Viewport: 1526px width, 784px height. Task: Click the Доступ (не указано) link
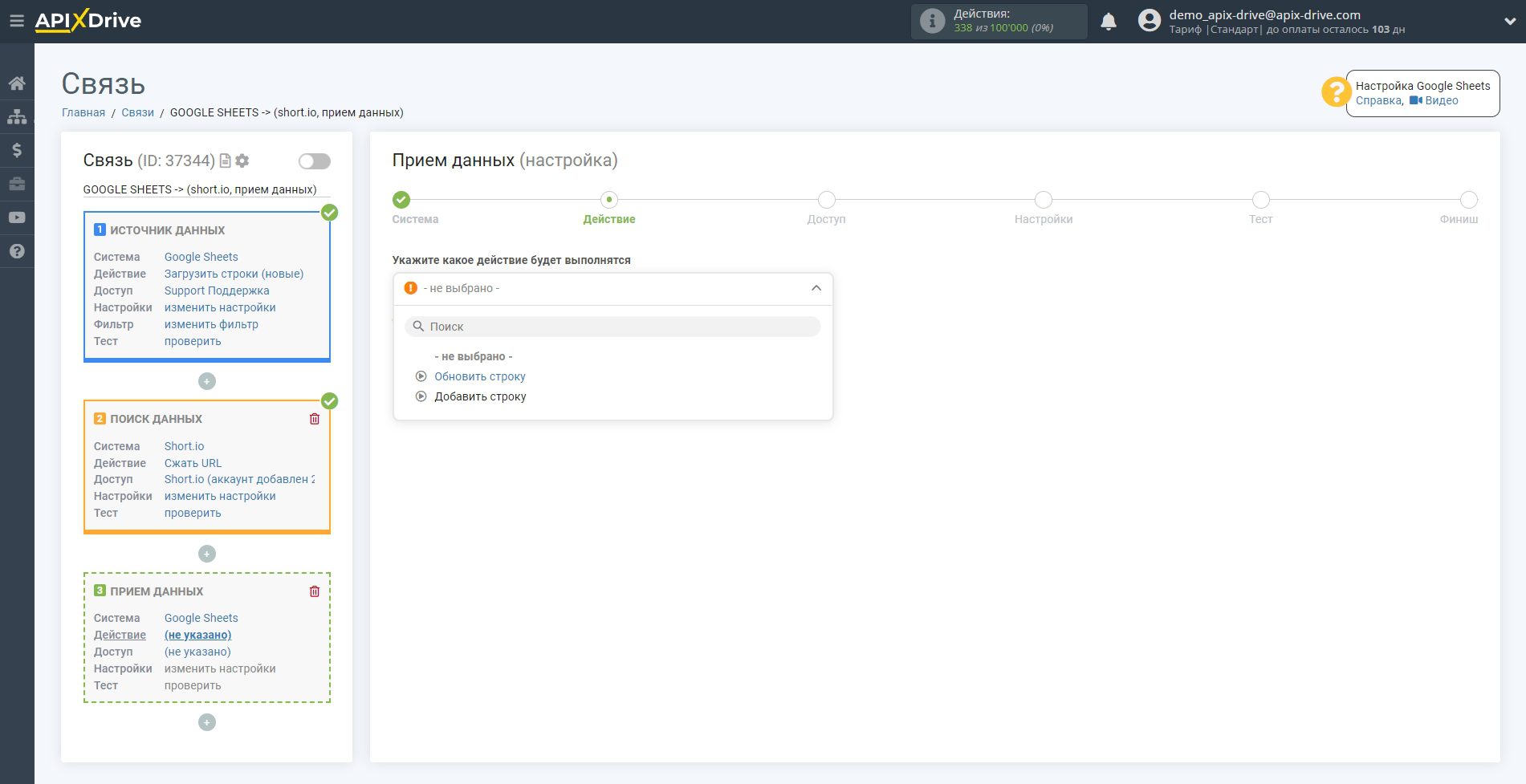pos(197,652)
